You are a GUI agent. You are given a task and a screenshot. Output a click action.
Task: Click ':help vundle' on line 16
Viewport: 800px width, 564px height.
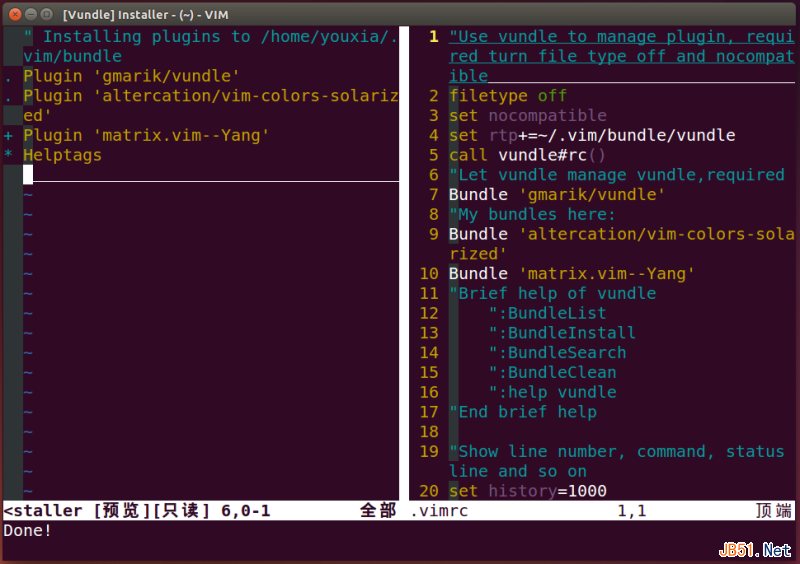click(x=553, y=392)
